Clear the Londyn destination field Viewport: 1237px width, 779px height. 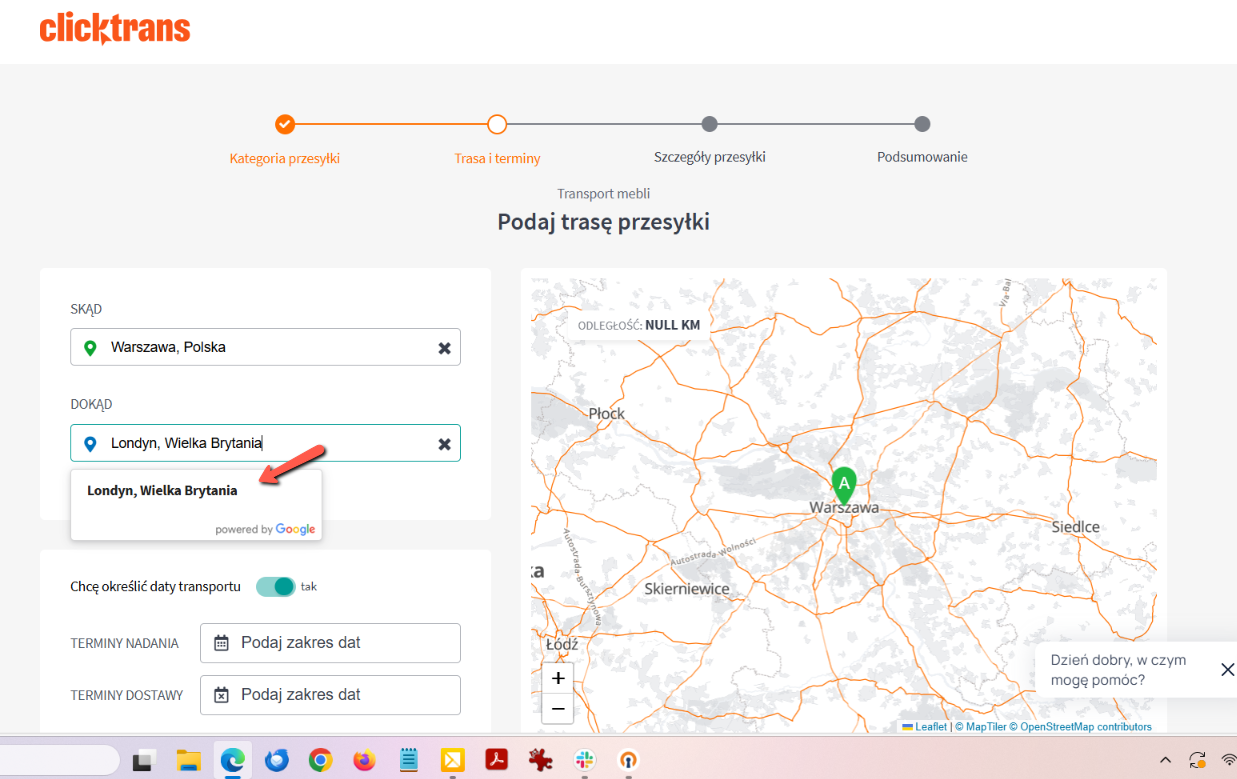coord(444,444)
